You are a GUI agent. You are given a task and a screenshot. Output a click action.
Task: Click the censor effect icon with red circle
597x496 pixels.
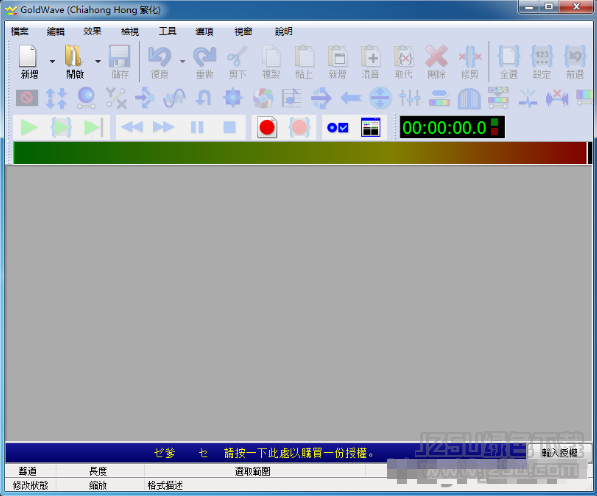[27, 98]
